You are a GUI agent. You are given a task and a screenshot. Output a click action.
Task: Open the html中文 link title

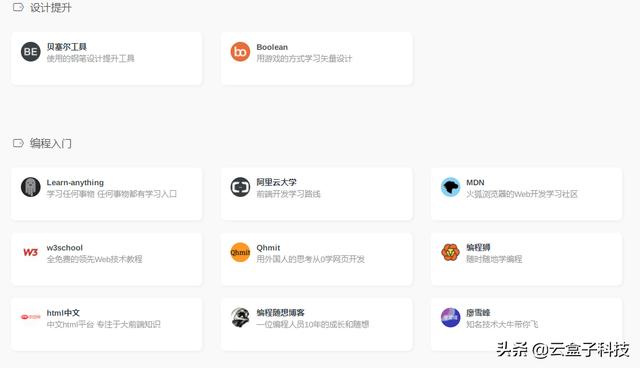(63, 313)
